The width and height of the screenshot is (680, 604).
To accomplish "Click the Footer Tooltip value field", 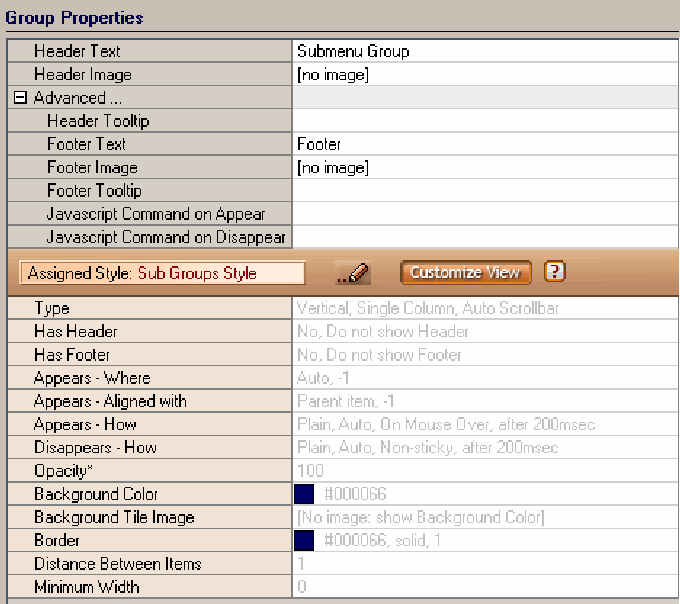I will 485,191.
